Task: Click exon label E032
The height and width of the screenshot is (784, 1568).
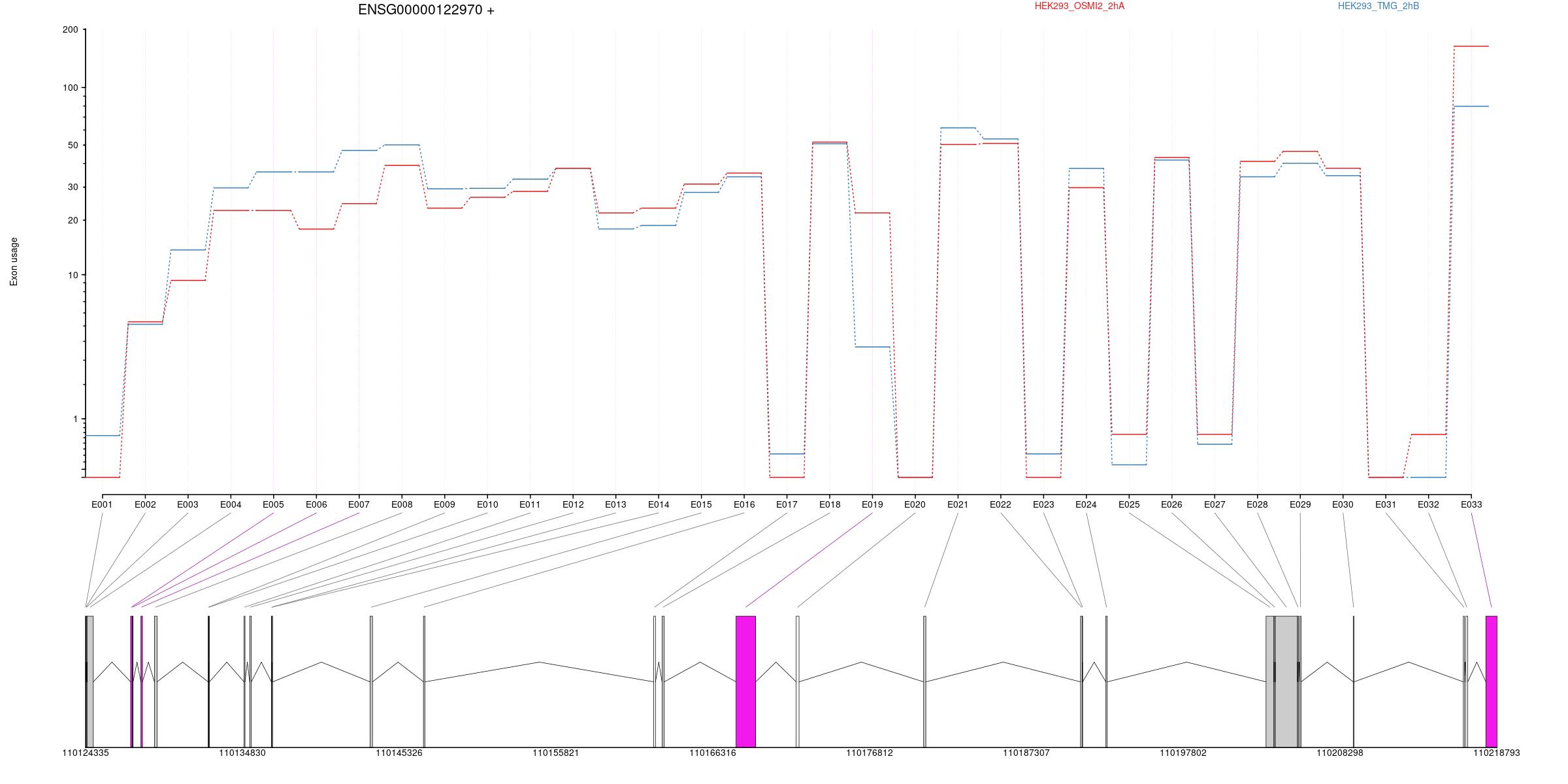Action: [1428, 504]
